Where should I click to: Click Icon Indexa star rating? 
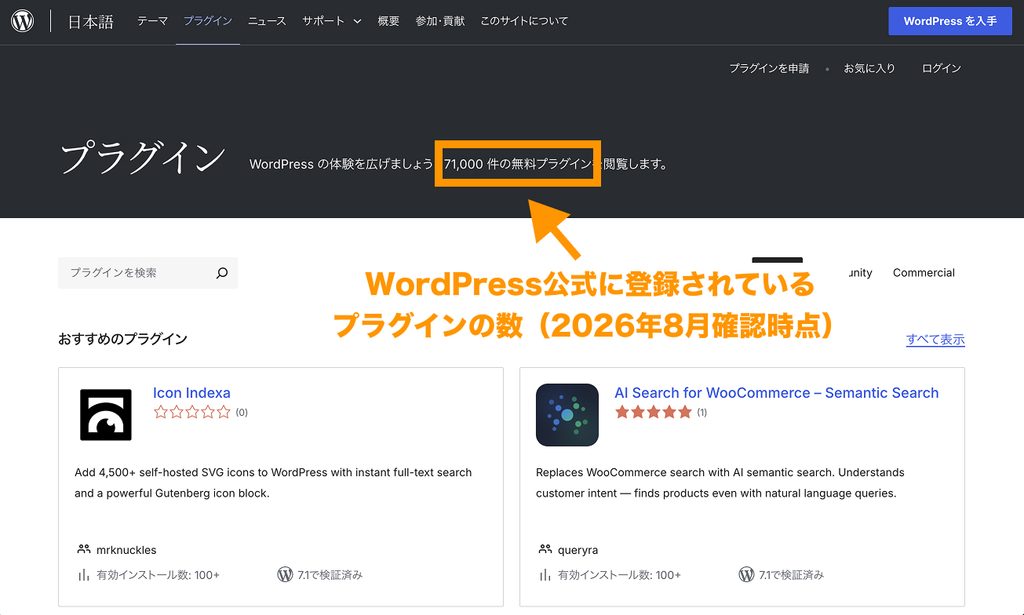[x=192, y=412]
